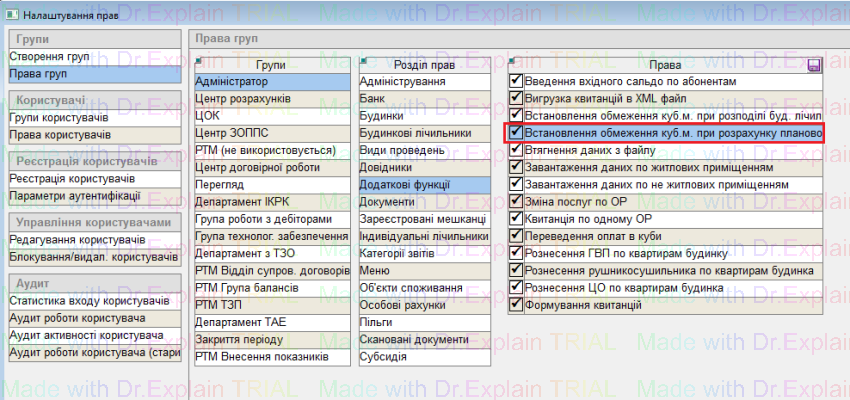This screenshot has height=400, width=850.
Task: Select the Центр розрахунків group
Action: pyautogui.click(x=244, y=98)
